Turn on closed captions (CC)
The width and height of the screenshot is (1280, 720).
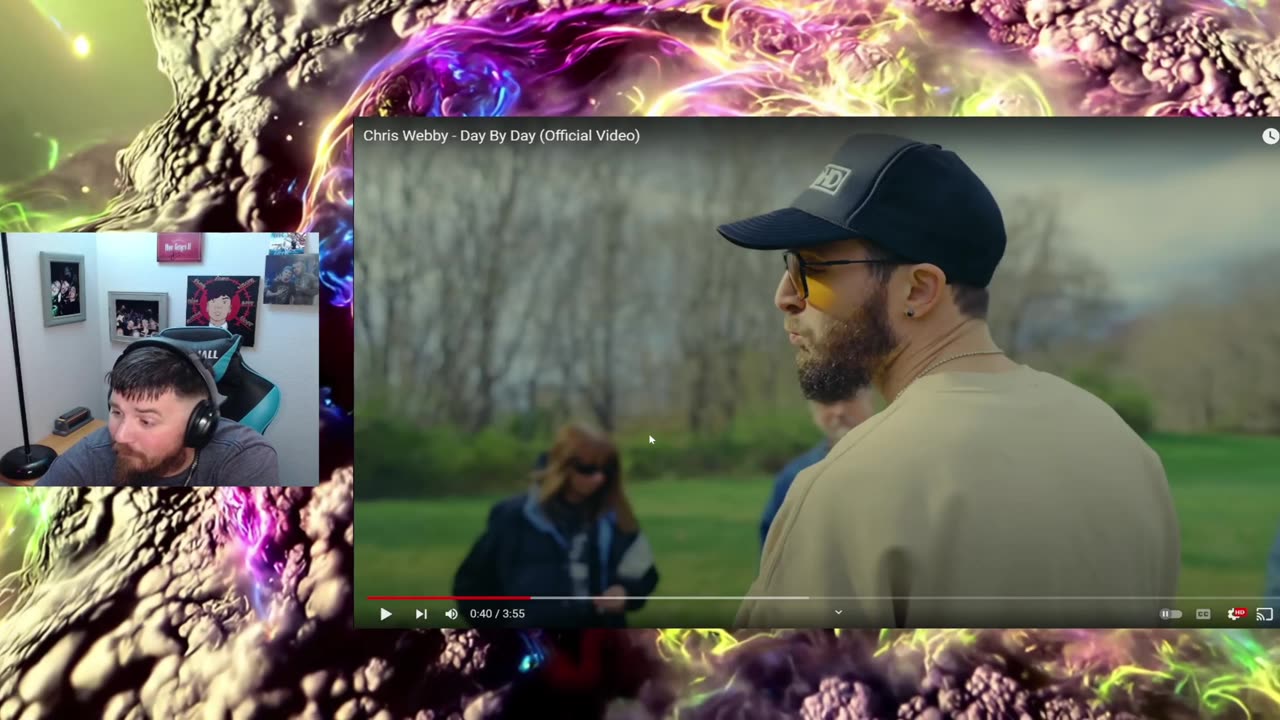coord(1203,614)
